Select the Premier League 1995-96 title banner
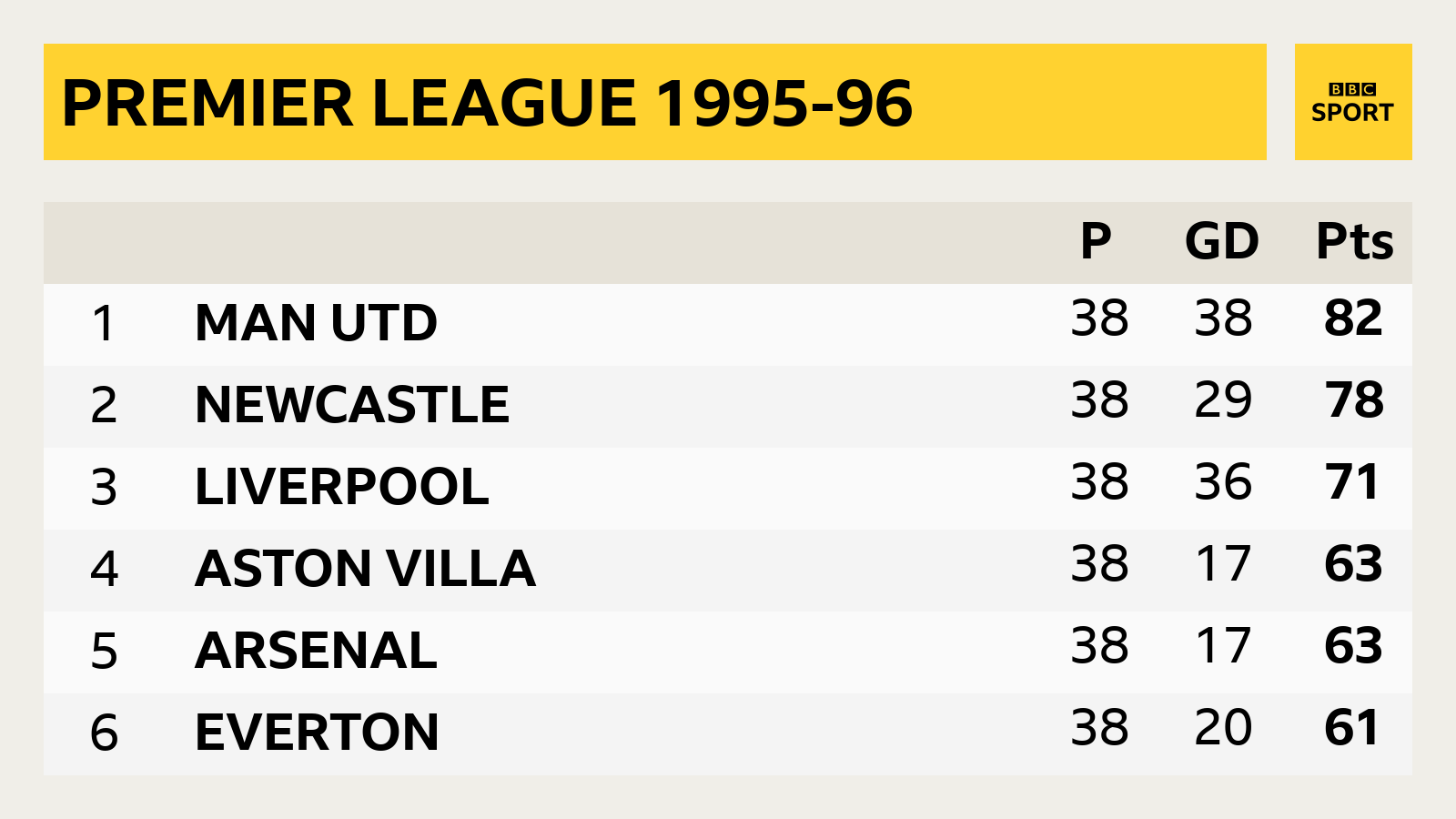The width and height of the screenshot is (1456, 819). (655, 102)
